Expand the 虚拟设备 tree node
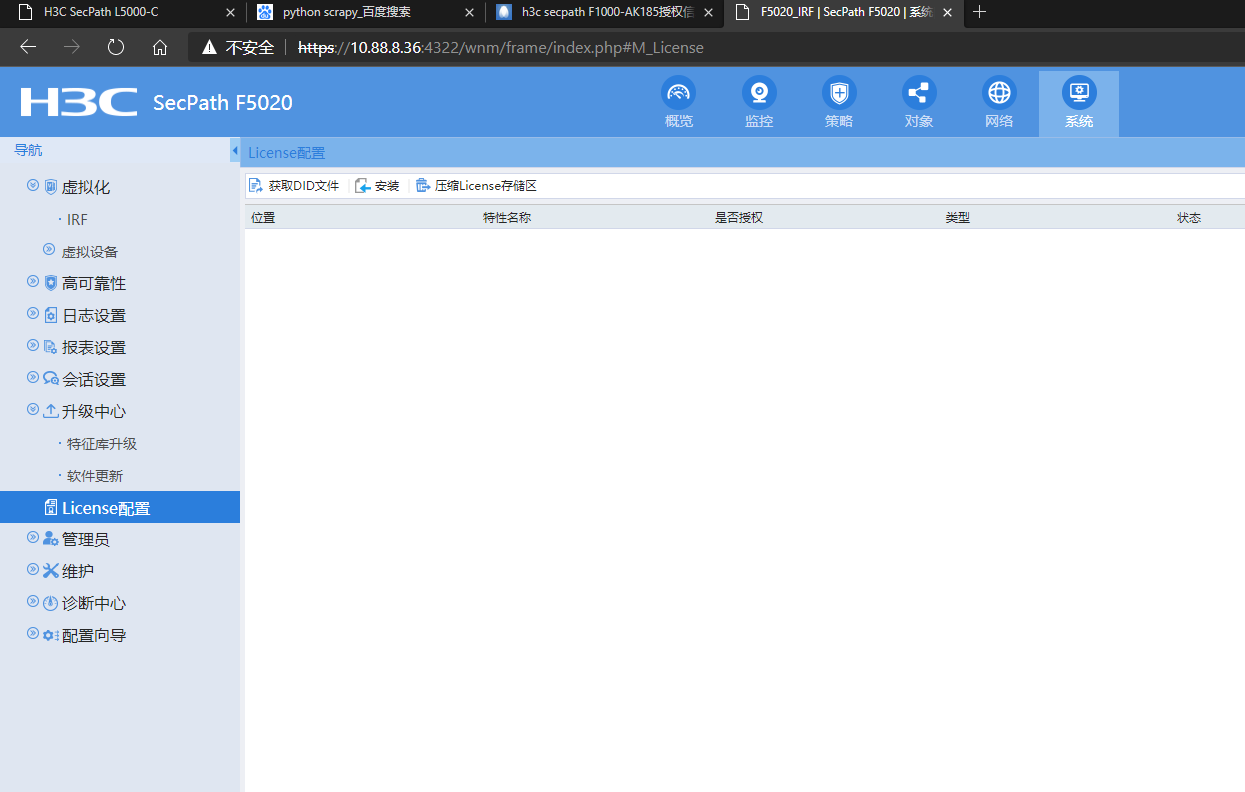This screenshot has width=1245, height=792. tap(49, 250)
